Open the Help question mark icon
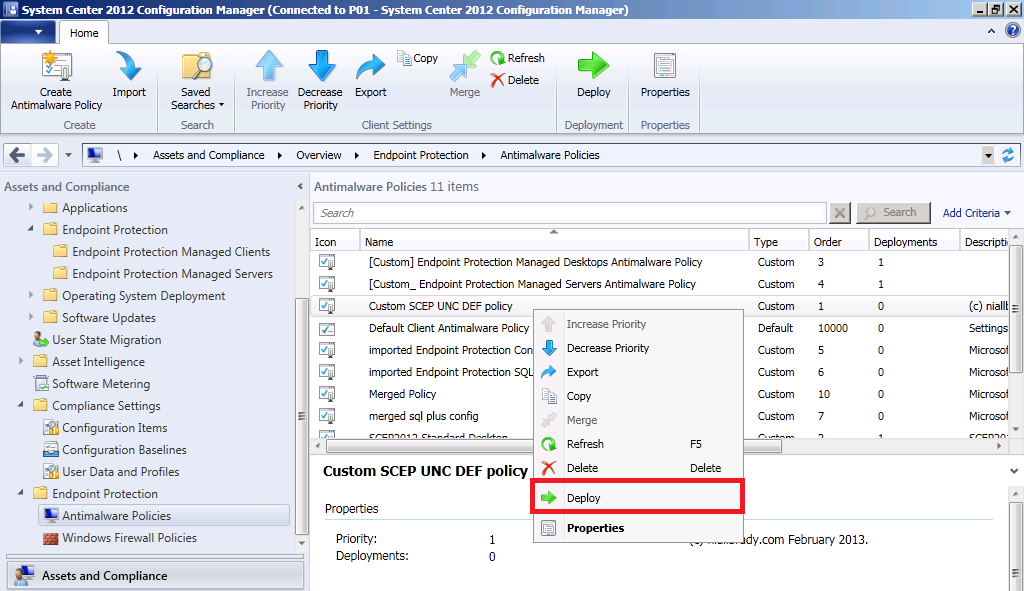Image resolution: width=1024 pixels, height=591 pixels. click(1013, 31)
